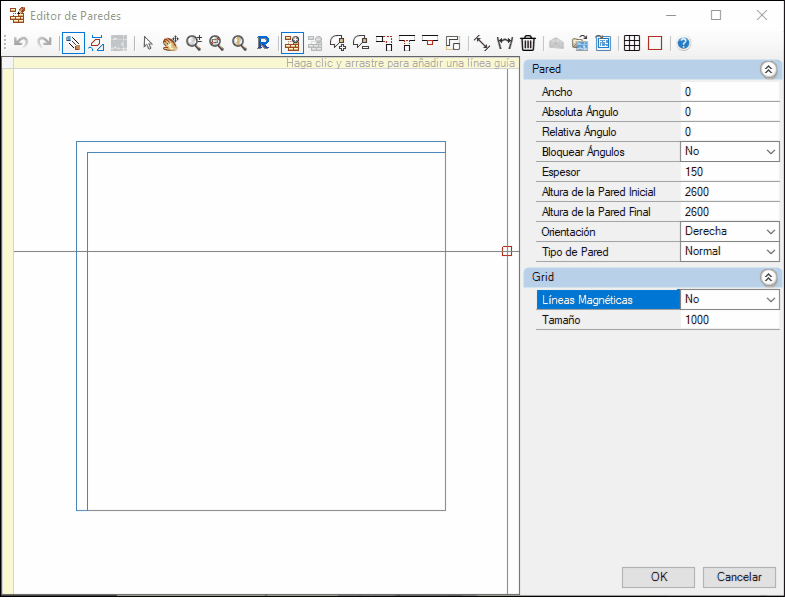The height and width of the screenshot is (600, 785).
Task: Click the trash can delete icon
Action: click(528, 43)
